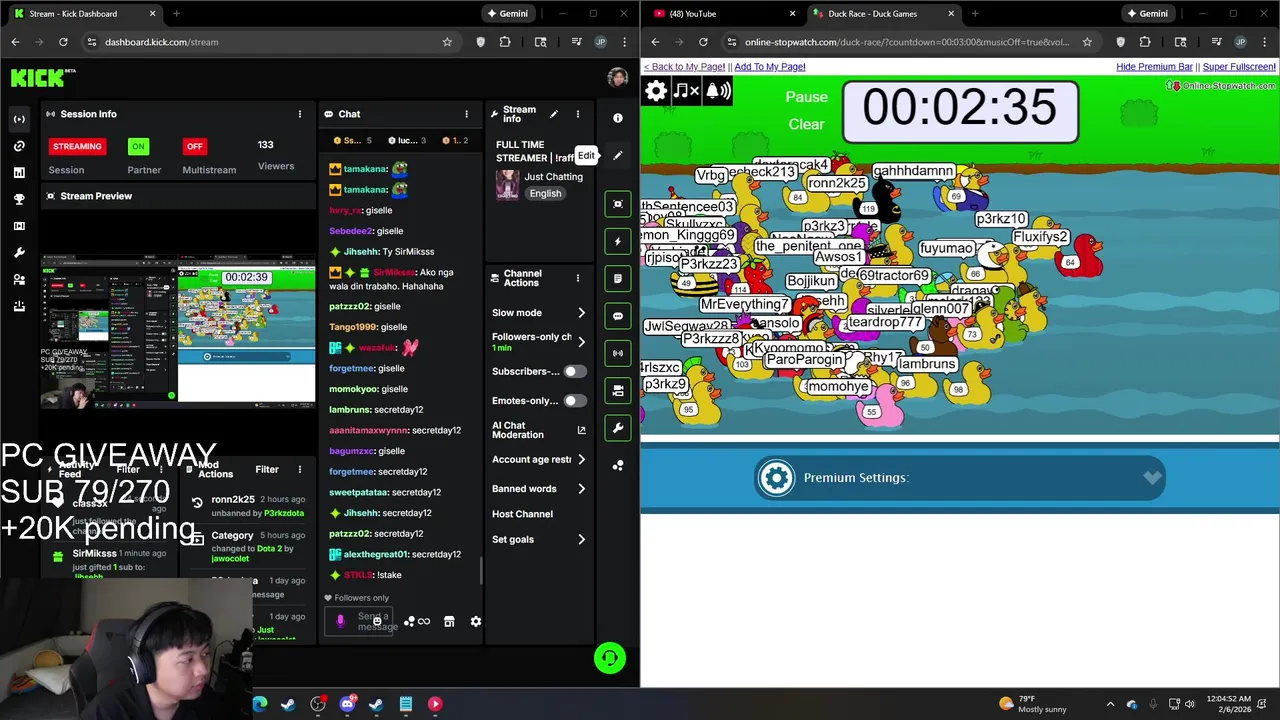Open the Kick profile avatar menu
This screenshot has height=720, width=1280.
coord(618,78)
